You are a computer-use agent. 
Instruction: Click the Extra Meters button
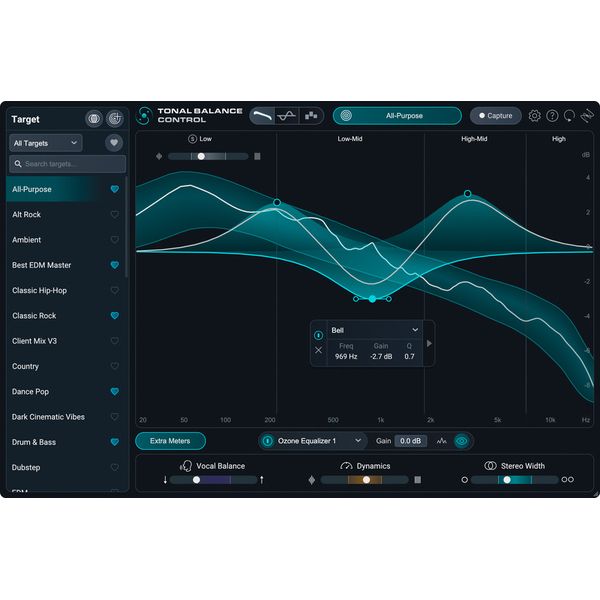pos(170,441)
